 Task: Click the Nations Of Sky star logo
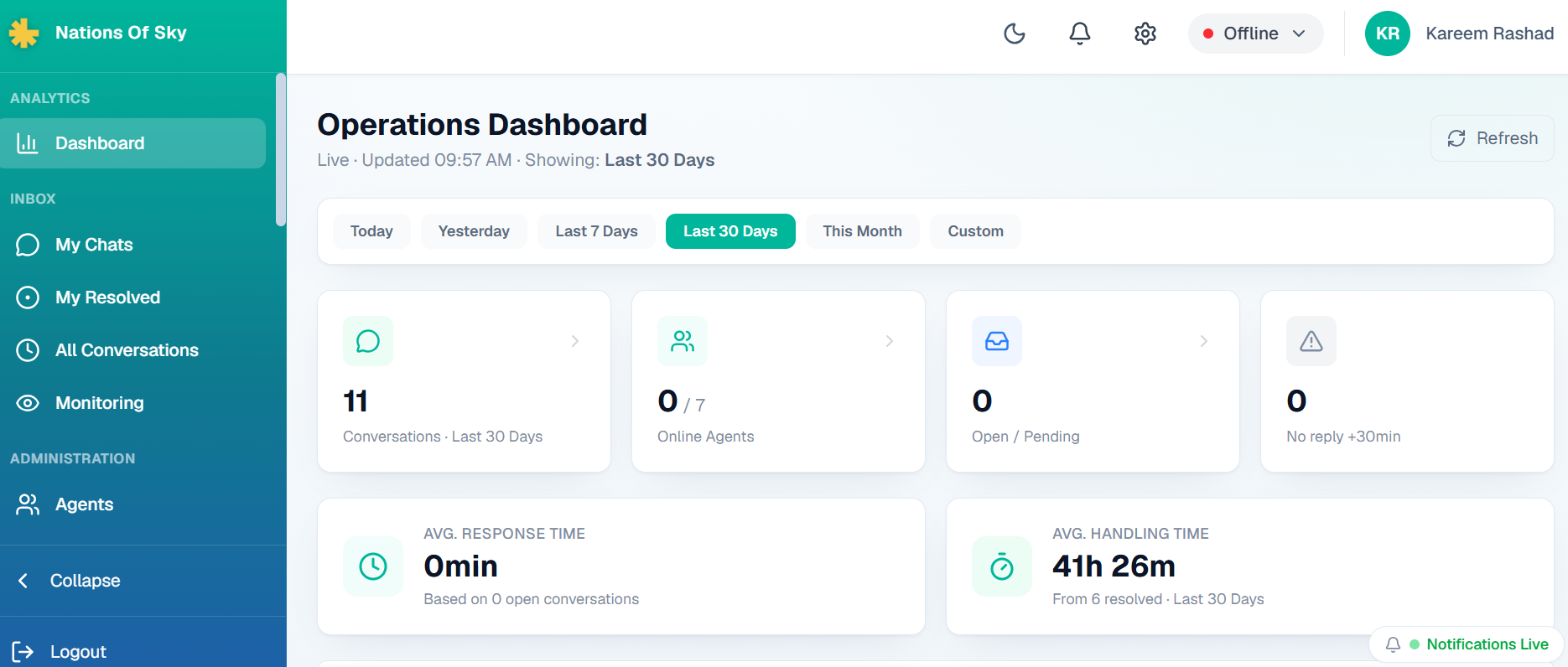coord(23,33)
